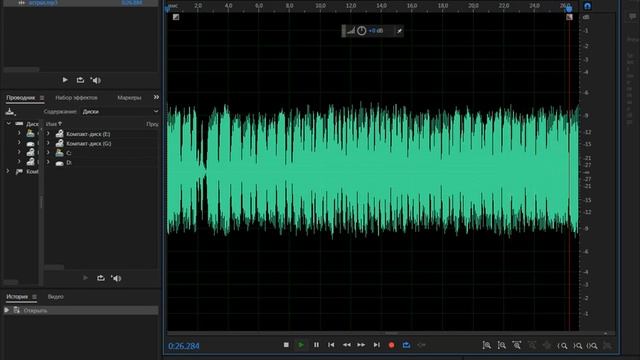
Task: Click the Проводник list horizontal scrollbar
Action: pyautogui.click(x=54, y=267)
